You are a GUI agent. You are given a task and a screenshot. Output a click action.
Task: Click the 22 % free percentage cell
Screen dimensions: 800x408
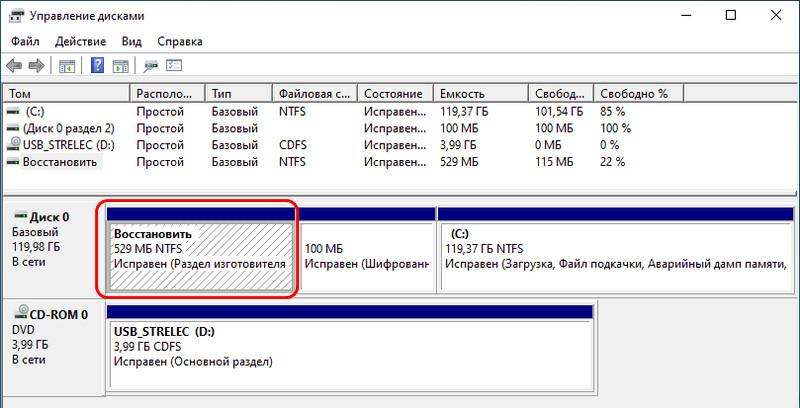pyautogui.click(x=613, y=162)
